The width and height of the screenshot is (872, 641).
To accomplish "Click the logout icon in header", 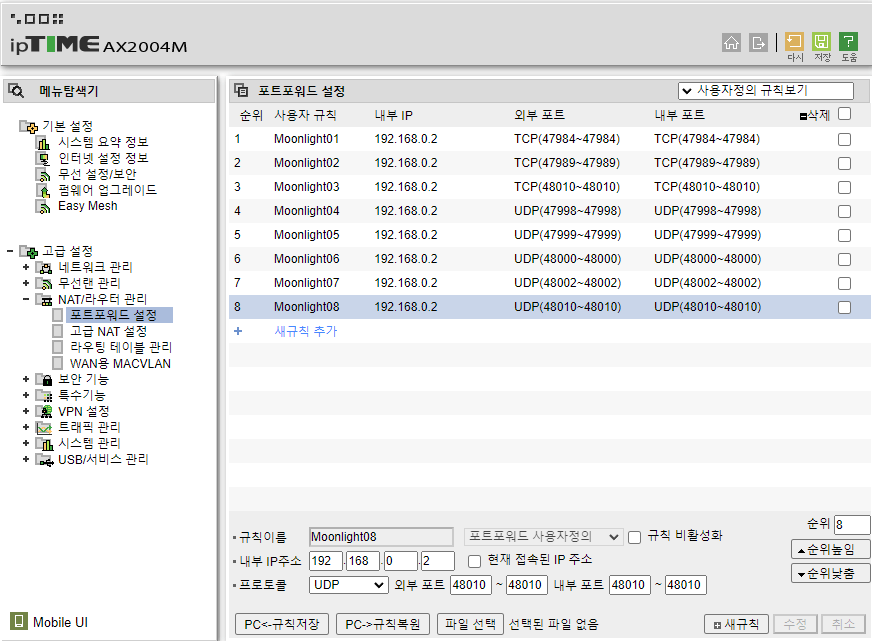I will (758, 42).
